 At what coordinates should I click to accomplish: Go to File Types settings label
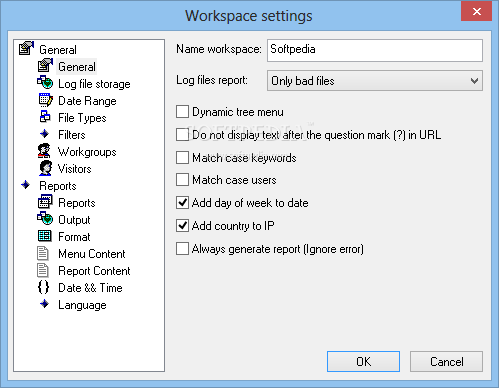point(82,118)
